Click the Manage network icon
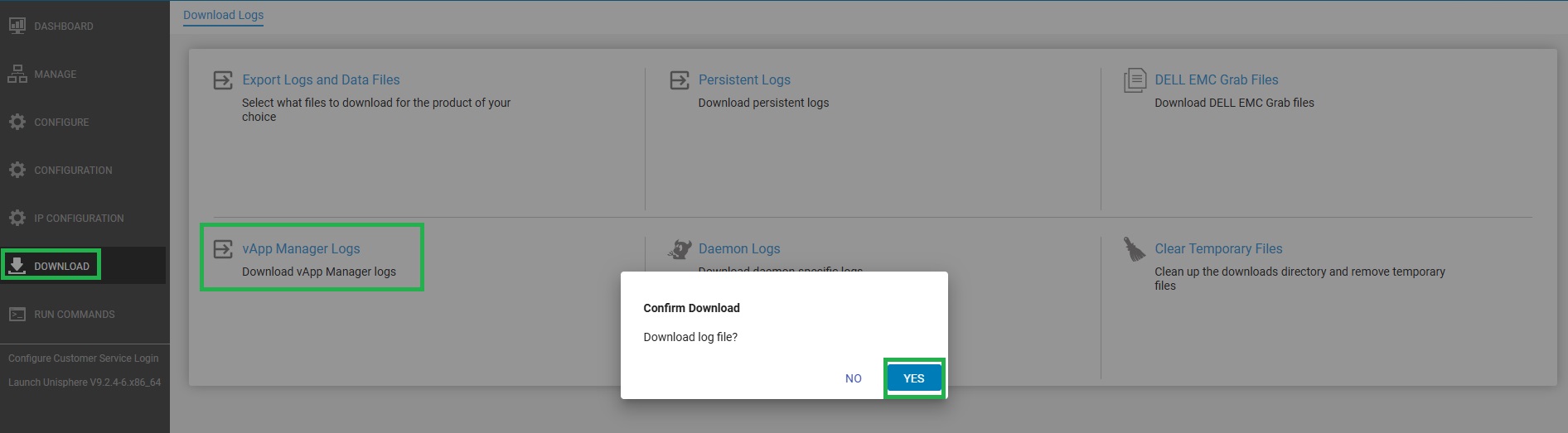This screenshot has height=433, width=1568. [17, 74]
